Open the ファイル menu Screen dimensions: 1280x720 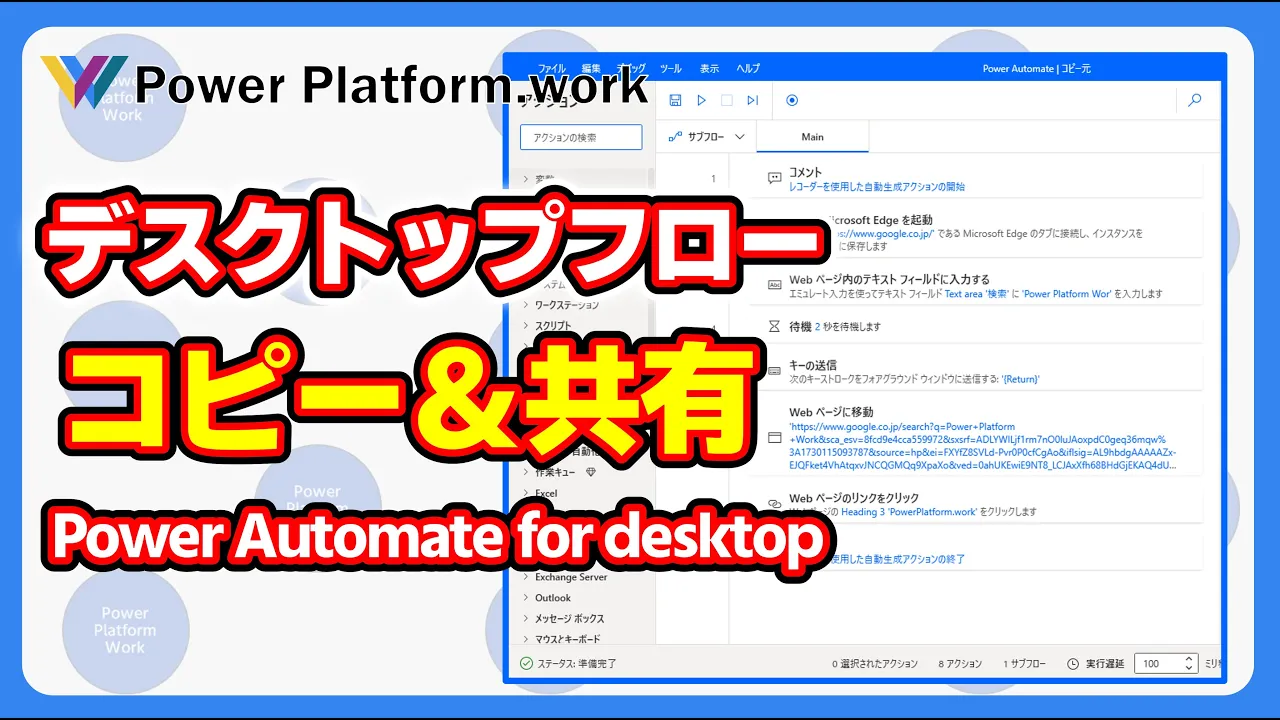tap(552, 68)
